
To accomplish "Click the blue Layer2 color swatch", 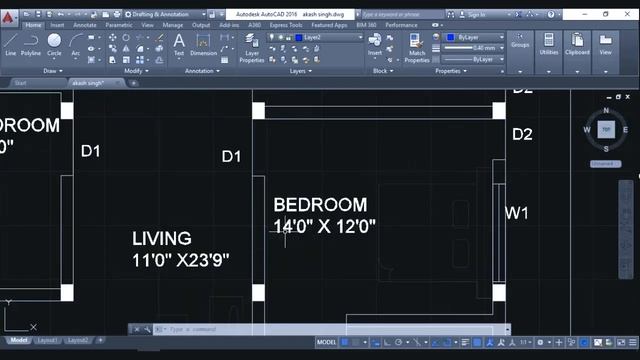I will tap(299, 37).
